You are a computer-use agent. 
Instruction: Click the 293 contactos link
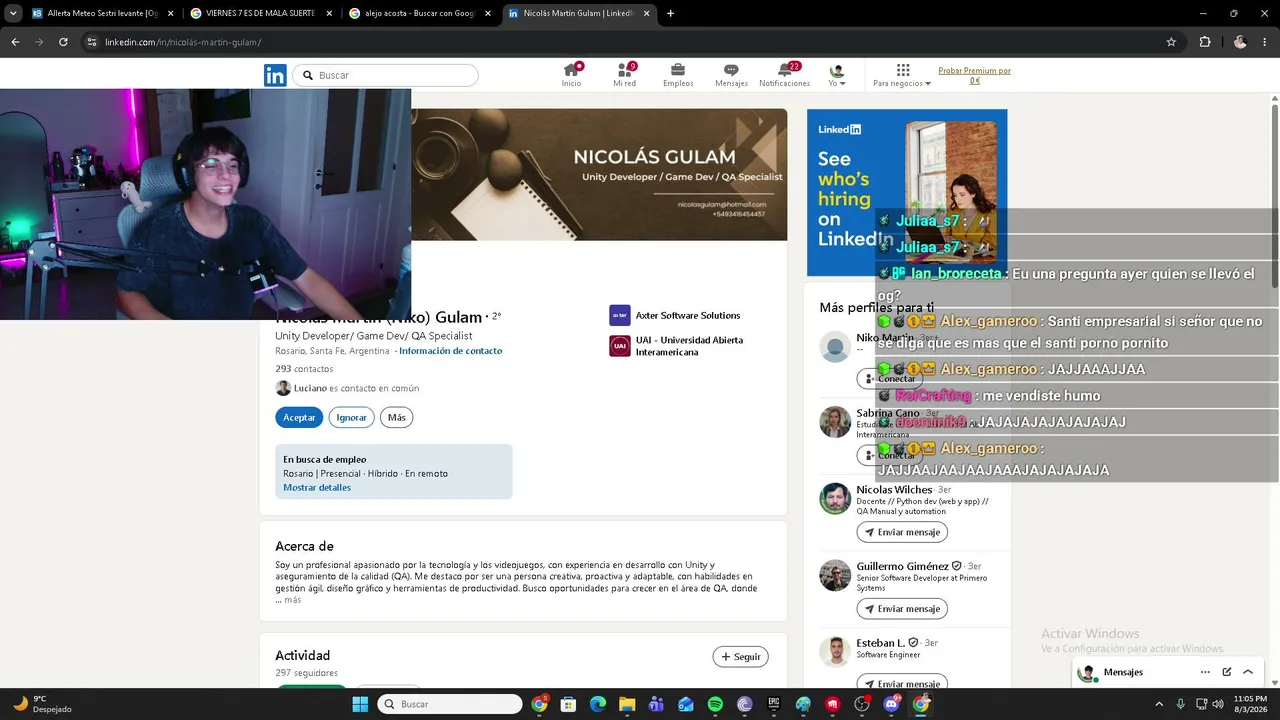click(304, 369)
